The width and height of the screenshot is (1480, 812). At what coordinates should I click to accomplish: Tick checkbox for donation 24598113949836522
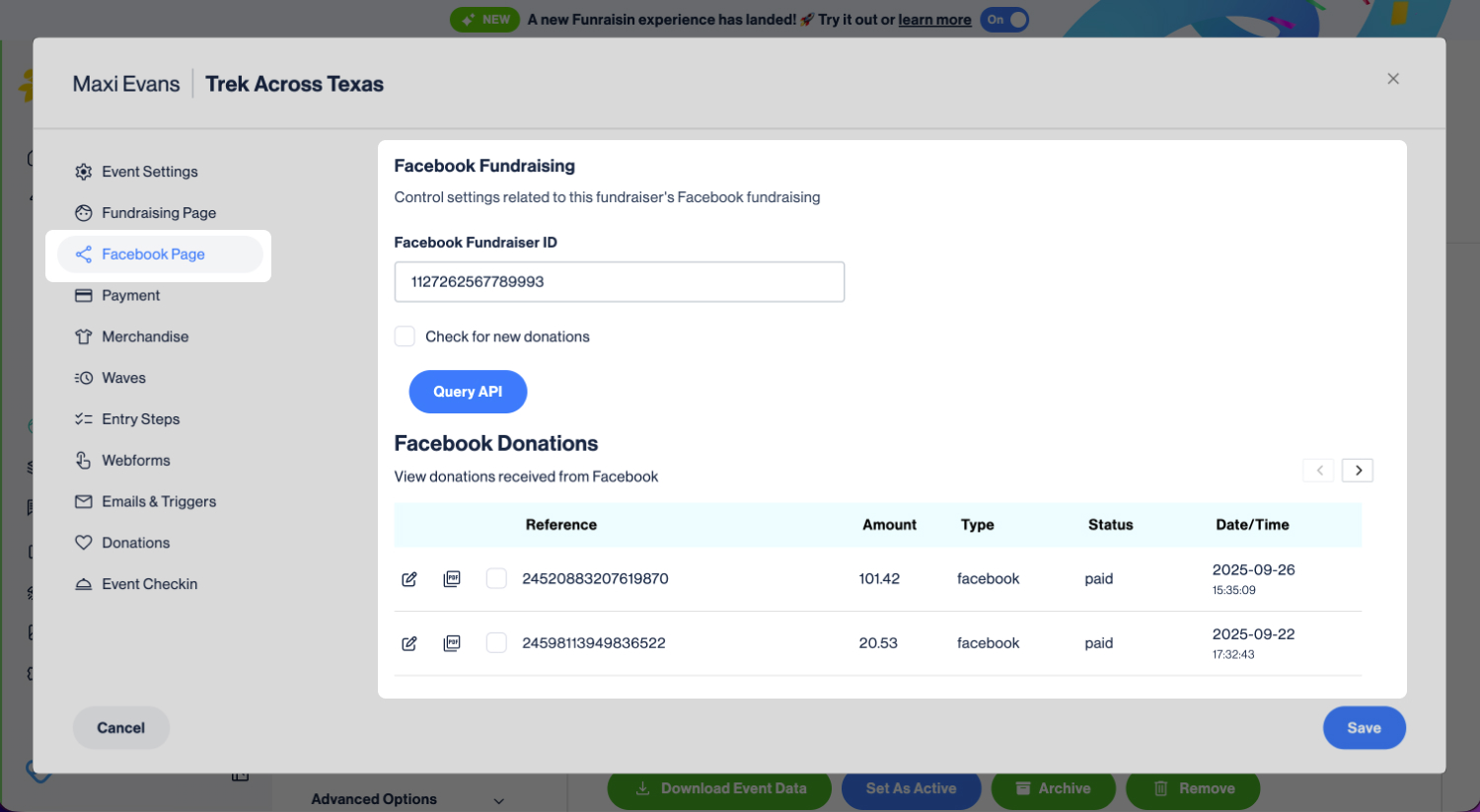coord(496,643)
